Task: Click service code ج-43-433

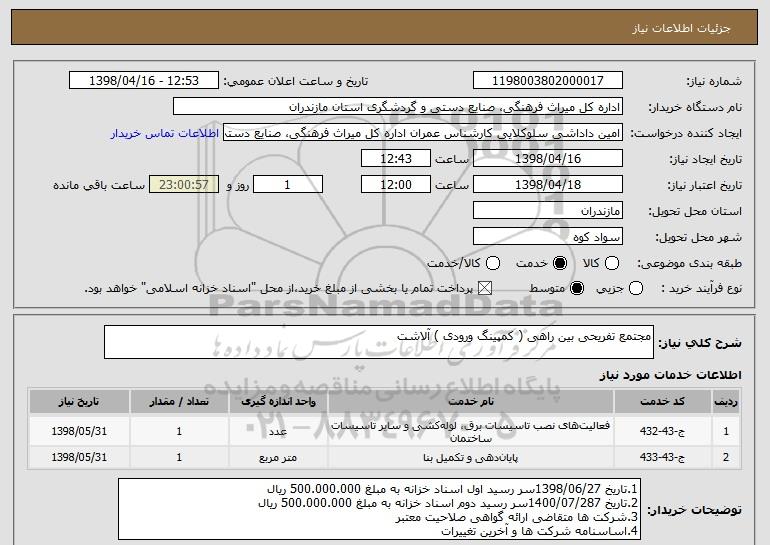Action: coord(662,457)
